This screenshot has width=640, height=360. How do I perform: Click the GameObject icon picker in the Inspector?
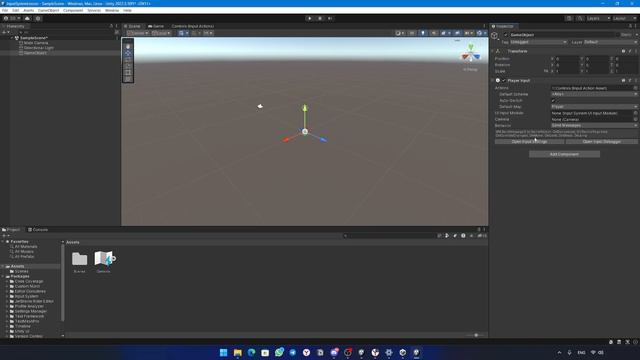pos(495,36)
